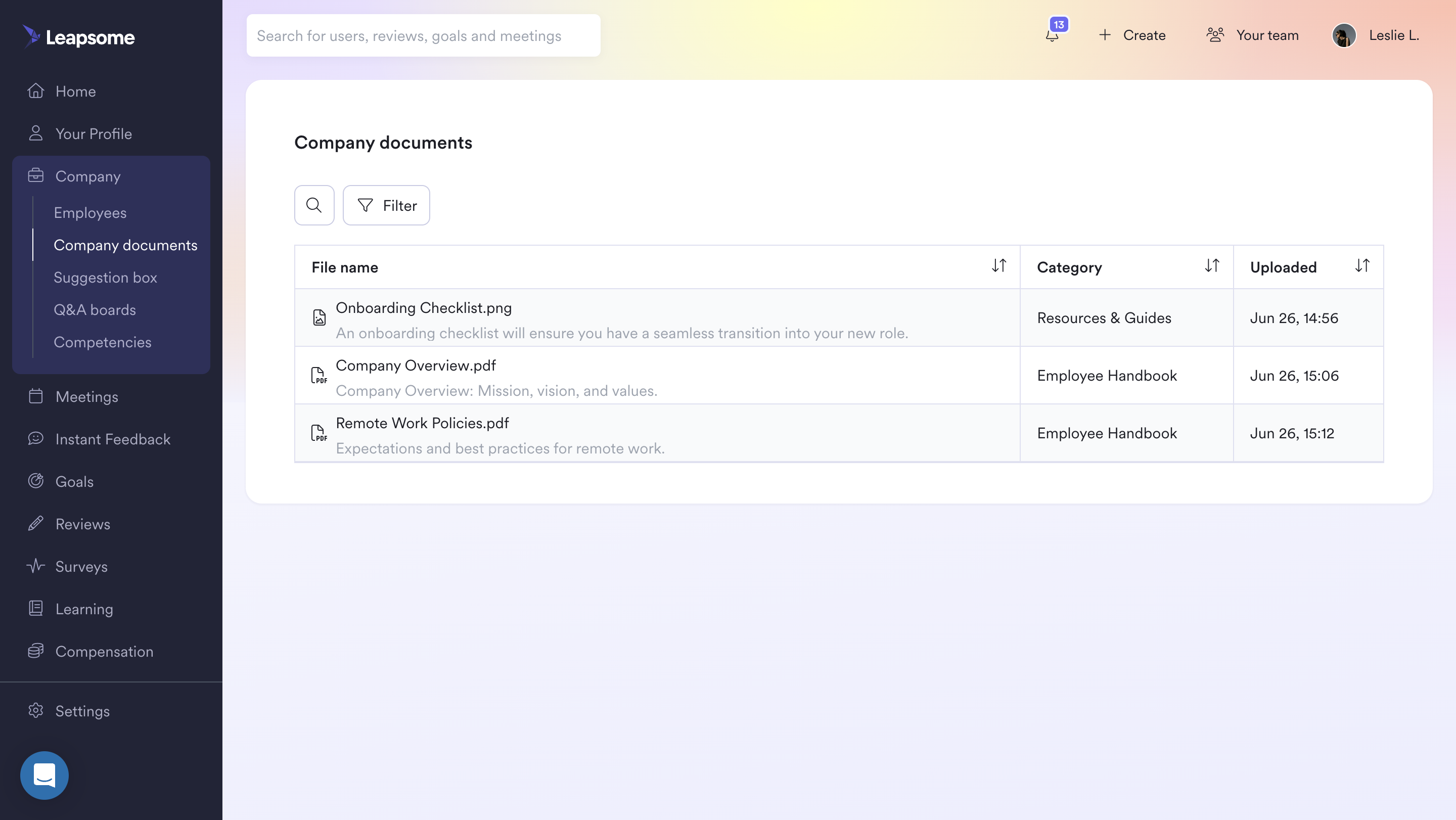Image resolution: width=1456 pixels, height=820 pixels.
Task: Open the notifications bell
Action: [1052, 35]
